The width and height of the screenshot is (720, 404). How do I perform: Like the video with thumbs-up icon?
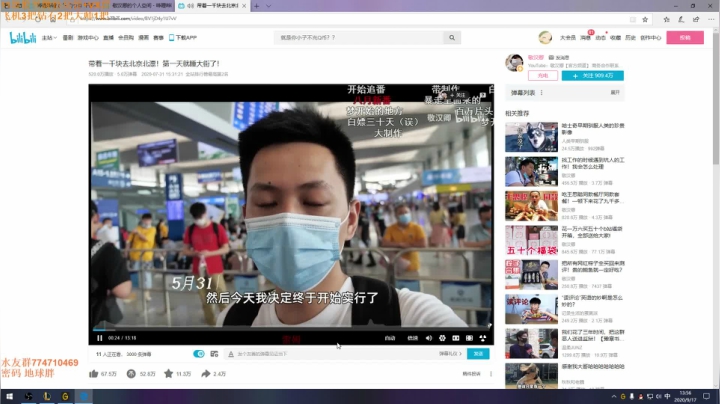click(x=94, y=374)
